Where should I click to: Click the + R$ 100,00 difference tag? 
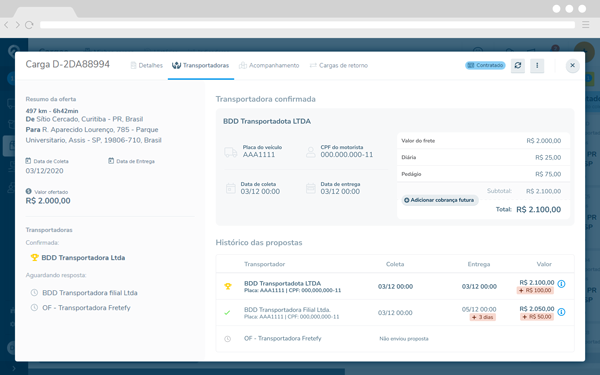[535, 290]
